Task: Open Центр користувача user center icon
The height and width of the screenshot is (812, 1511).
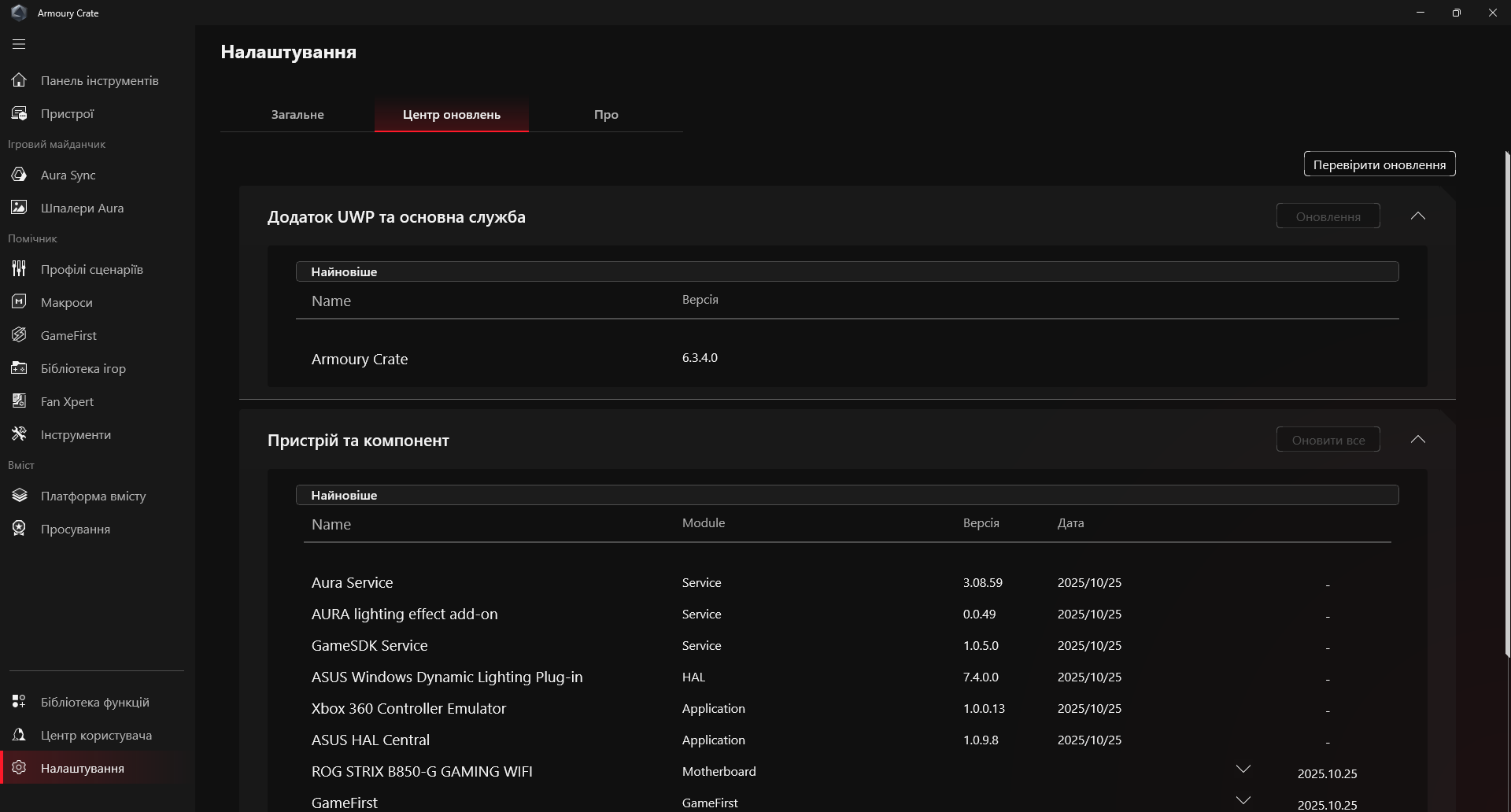Action: [19, 735]
